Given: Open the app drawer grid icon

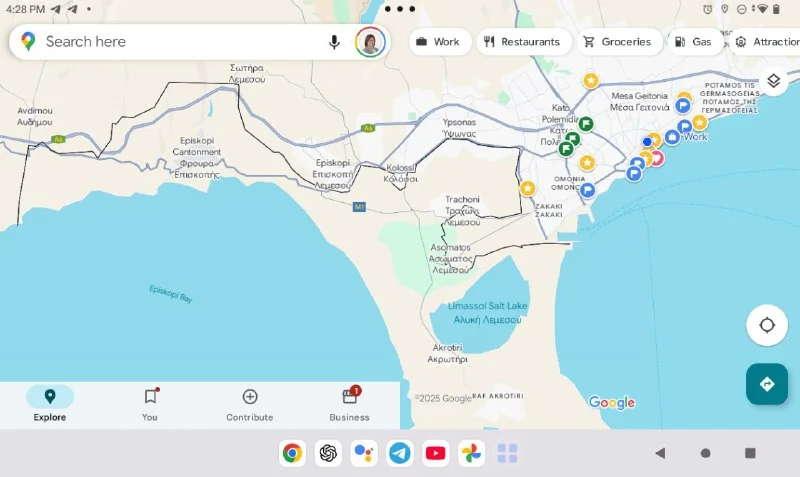Looking at the screenshot, I should (508, 453).
